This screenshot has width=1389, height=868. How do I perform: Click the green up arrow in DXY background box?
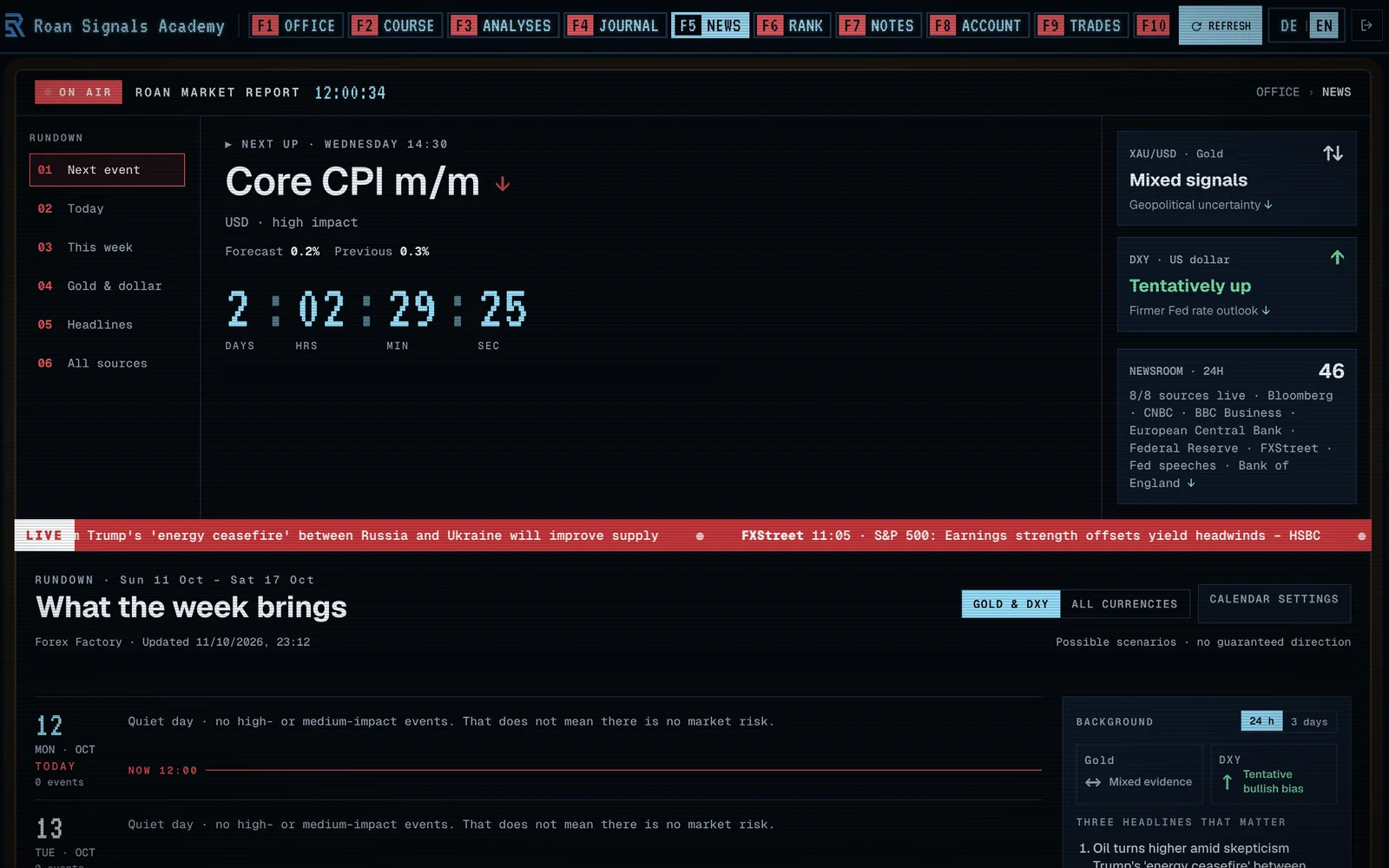coord(1227,782)
